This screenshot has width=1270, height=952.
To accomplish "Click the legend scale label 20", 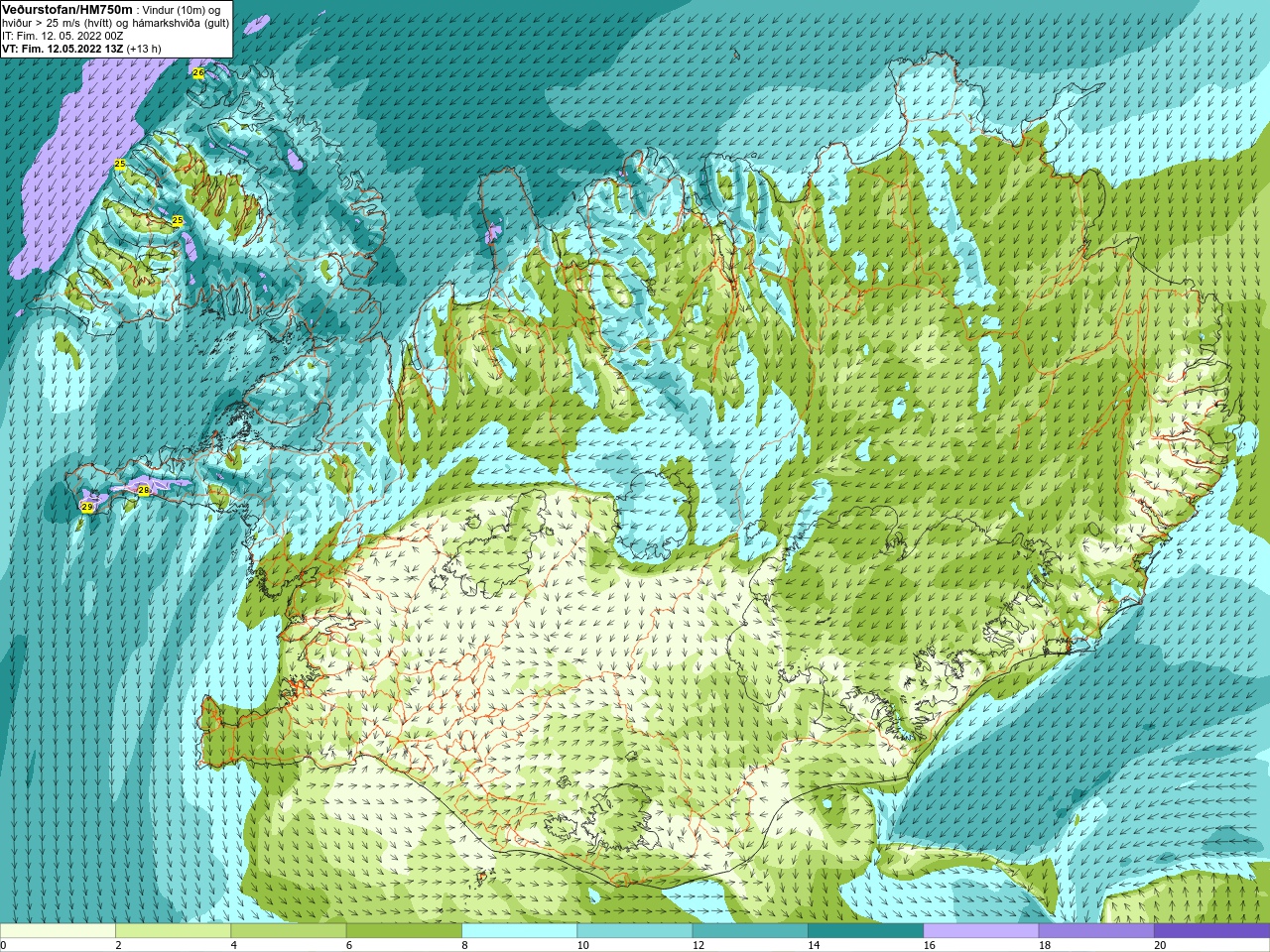I will 1160,945.
